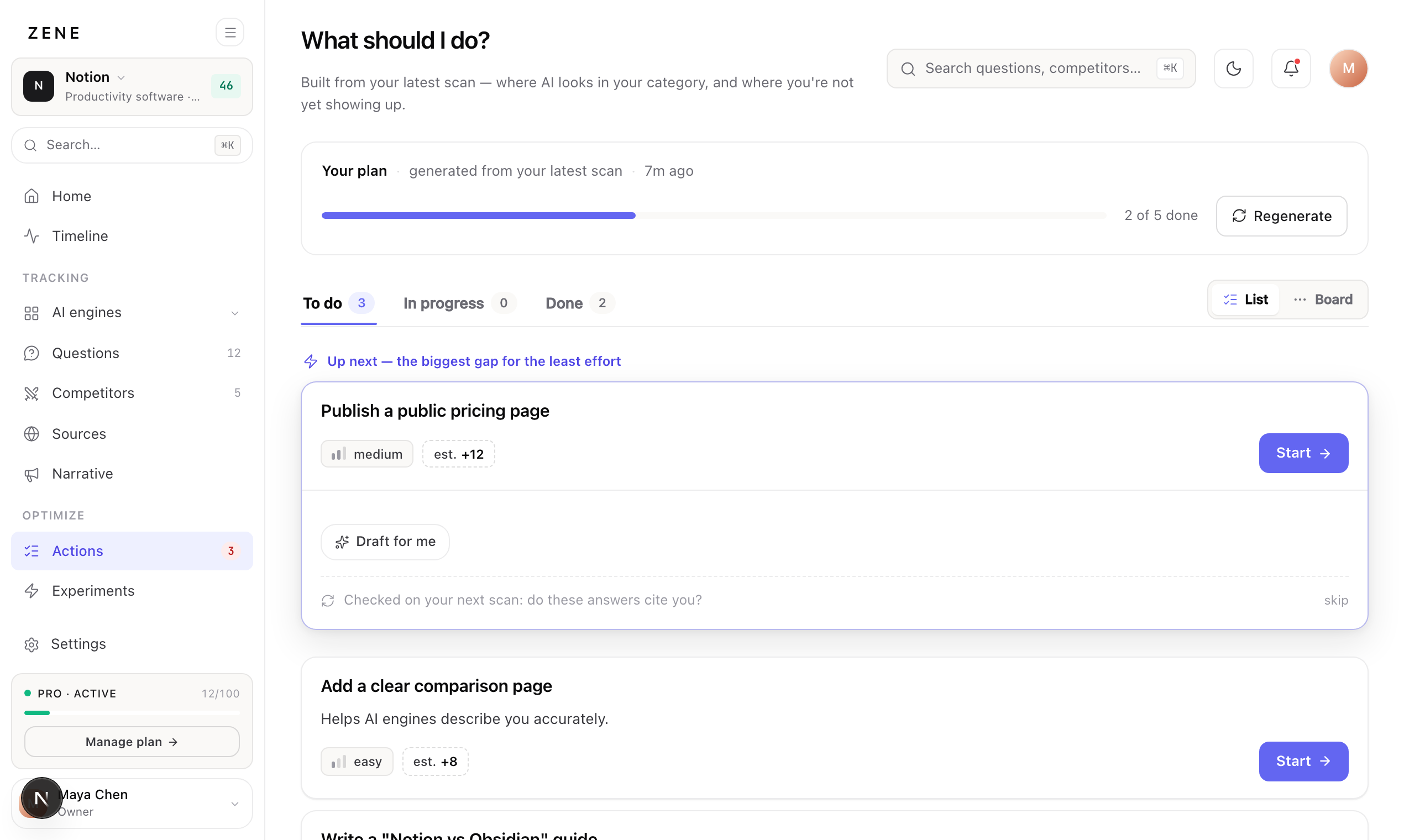Click the est. +12 tag
The width and height of the screenshot is (1404, 840).
pos(459,454)
